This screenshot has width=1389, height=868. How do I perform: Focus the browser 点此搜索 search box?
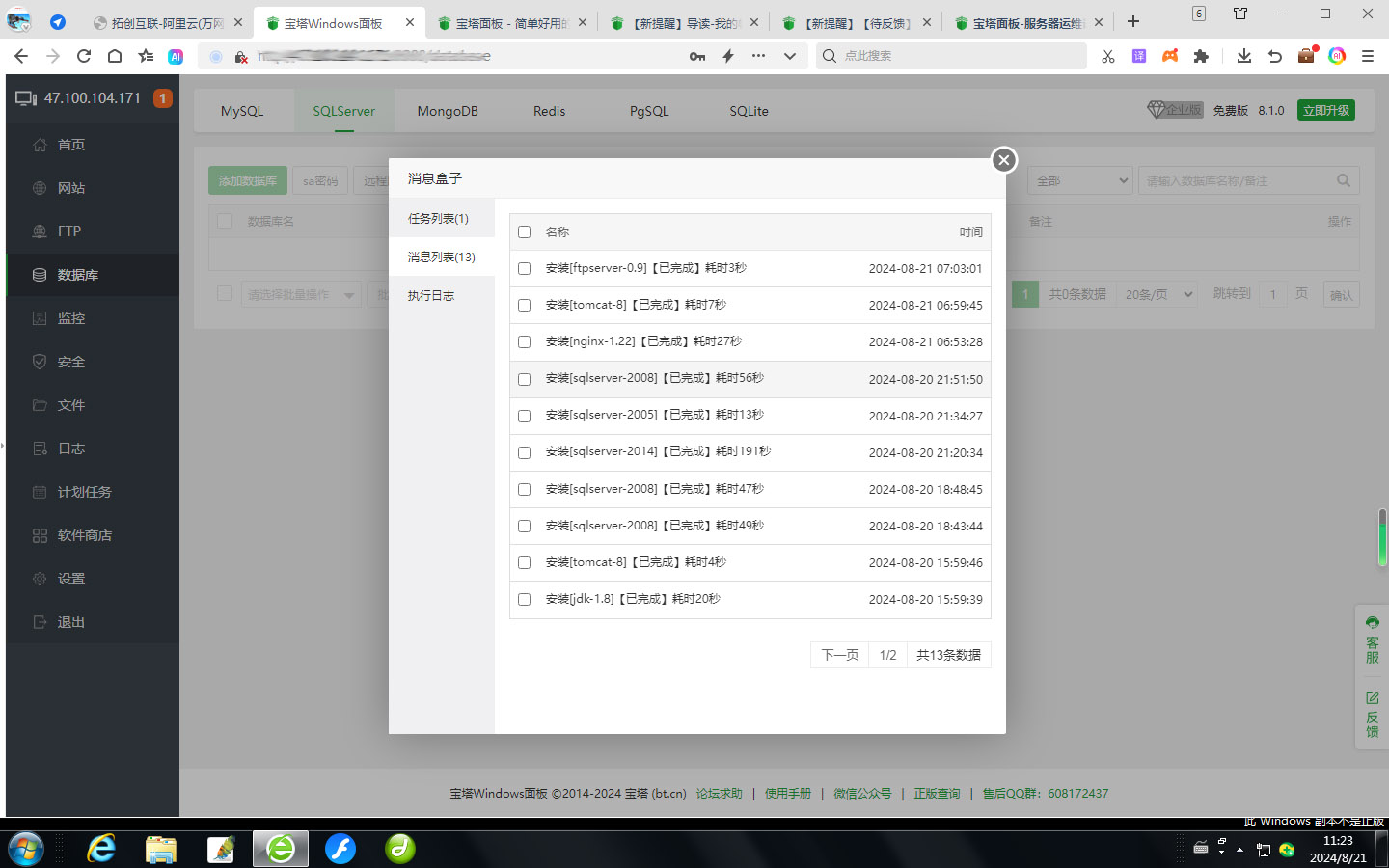click(x=952, y=56)
